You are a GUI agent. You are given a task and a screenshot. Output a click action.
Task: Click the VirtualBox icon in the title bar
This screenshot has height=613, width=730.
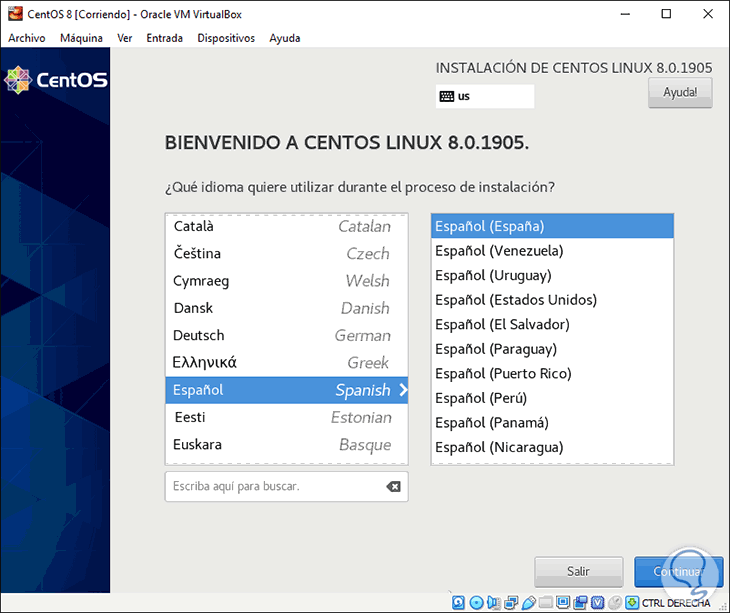tap(15, 14)
